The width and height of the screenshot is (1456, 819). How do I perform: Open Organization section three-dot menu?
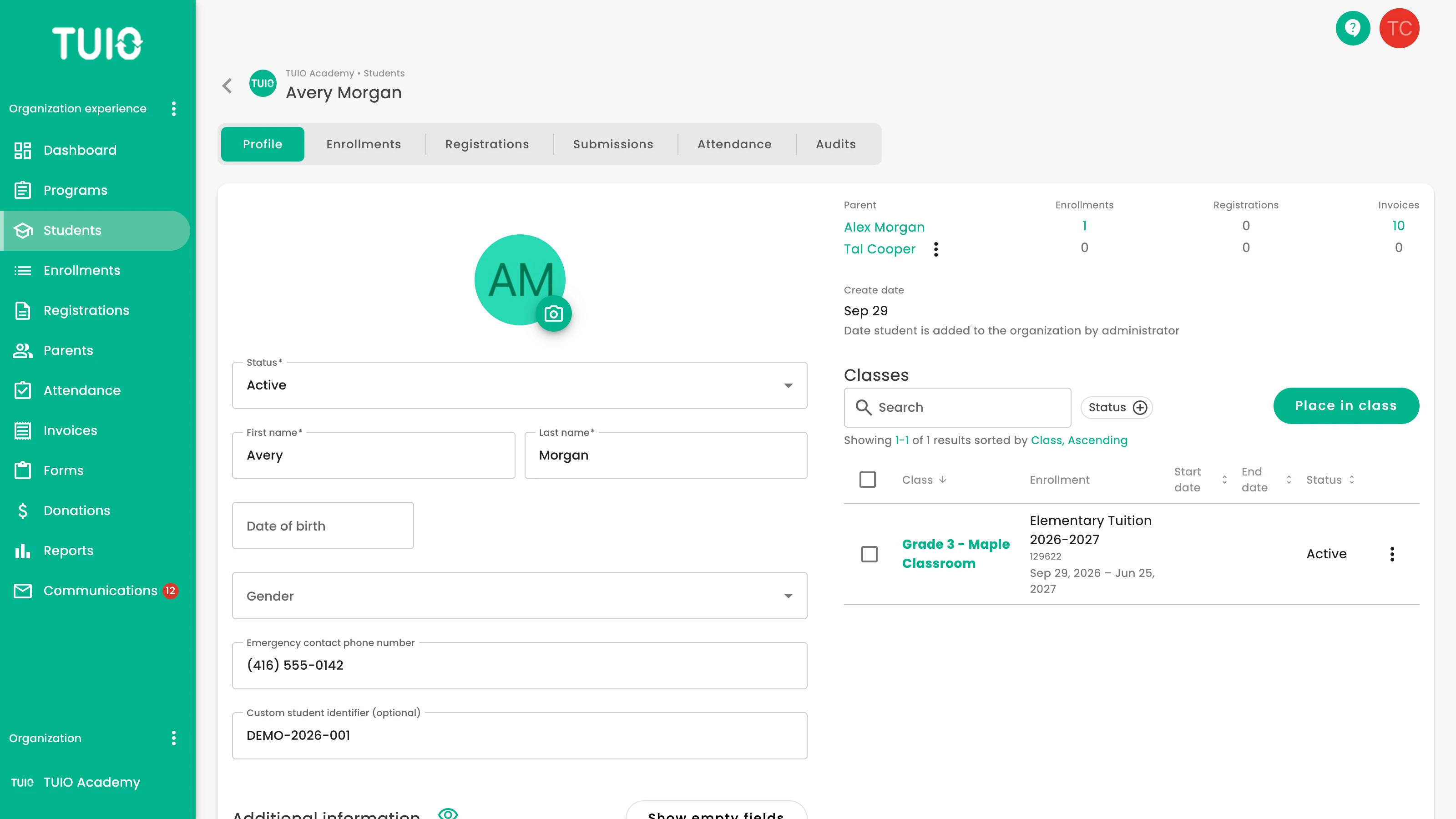click(173, 738)
